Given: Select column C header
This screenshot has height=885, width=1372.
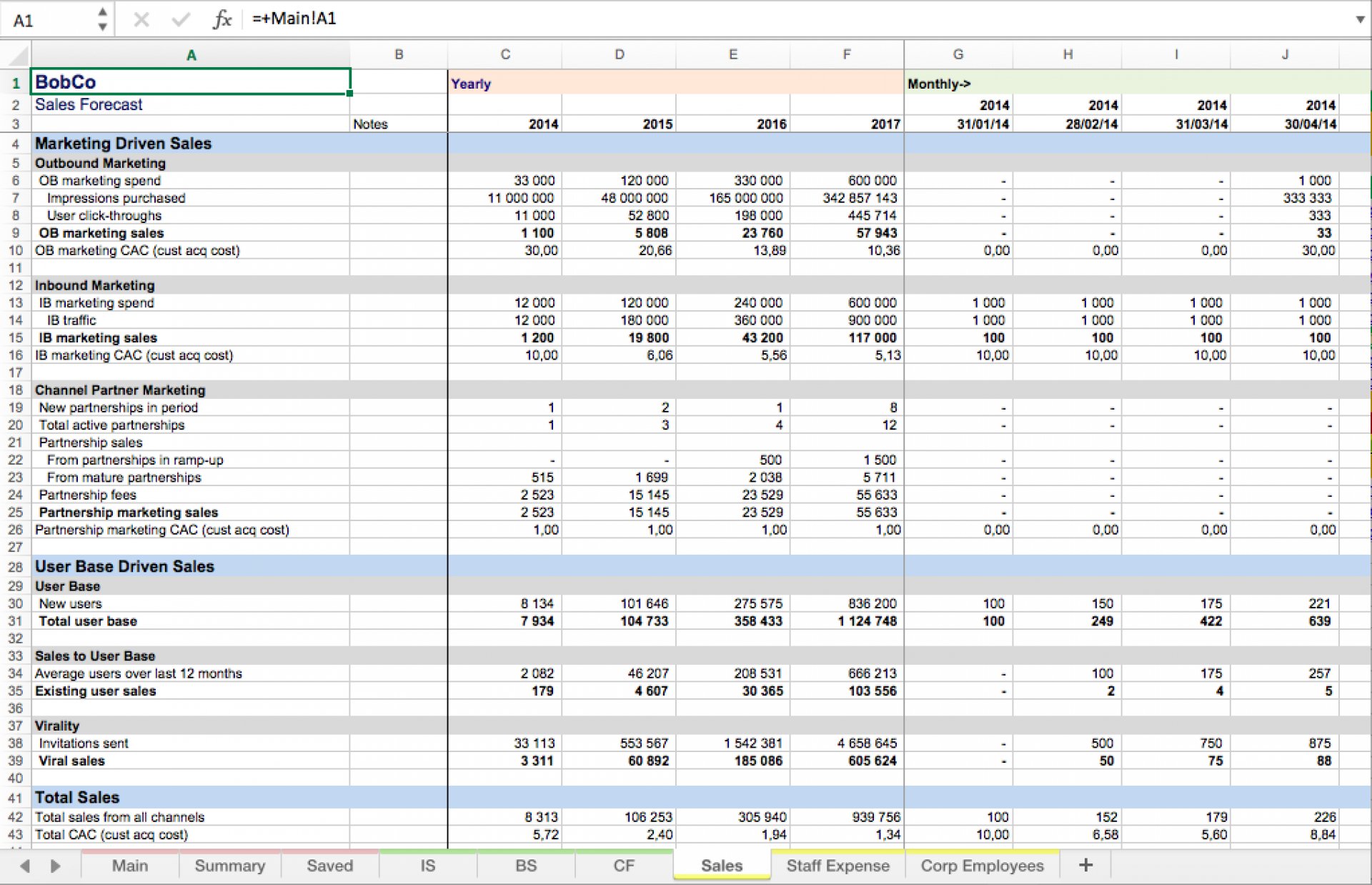Looking at the screenshot, I should click(505, 55).
